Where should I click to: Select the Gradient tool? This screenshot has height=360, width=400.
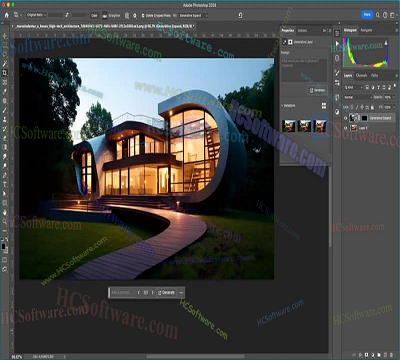pos(5,147)
